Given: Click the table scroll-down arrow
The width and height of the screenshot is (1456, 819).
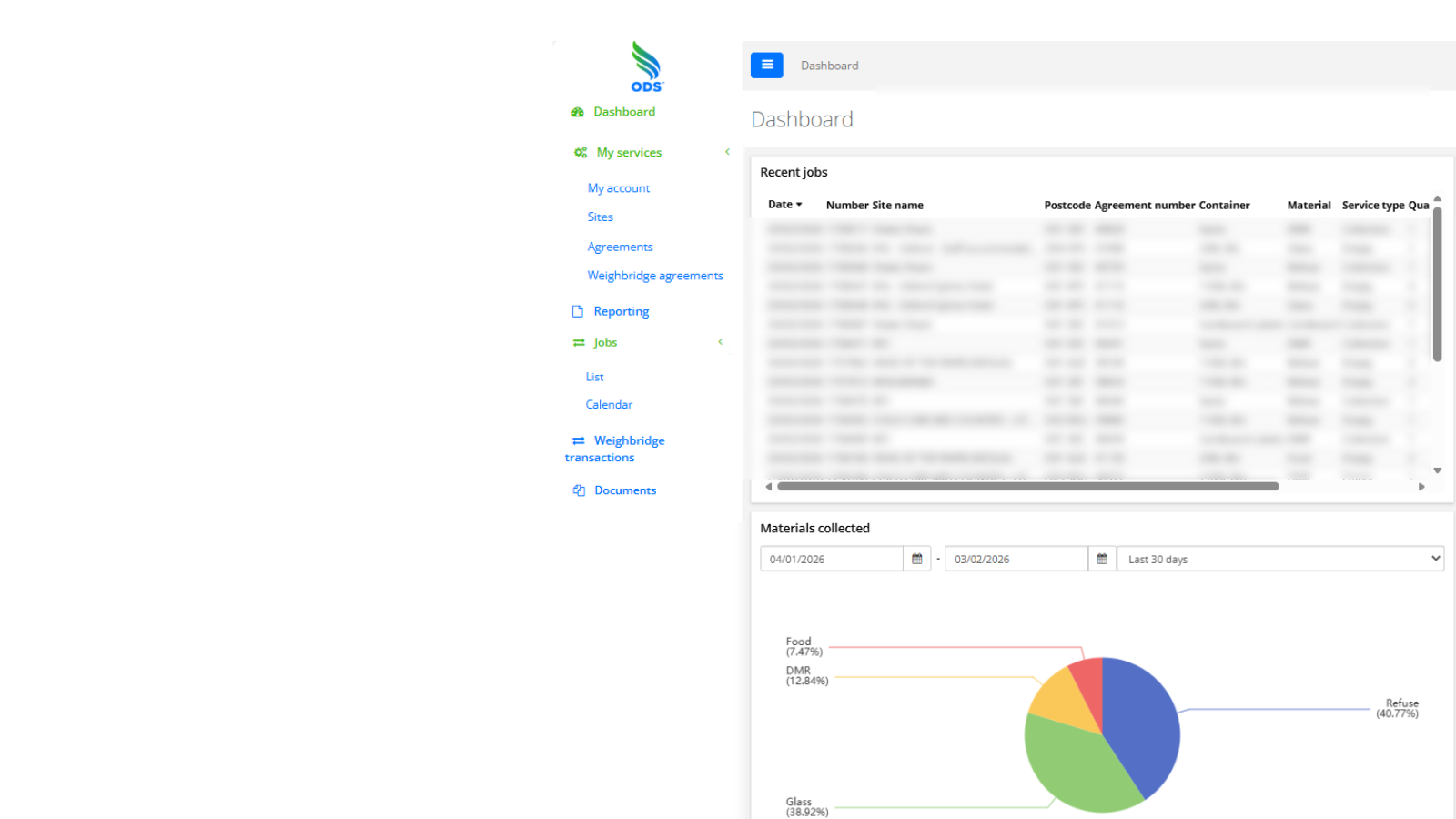Looking at the screenshot, I should pyautogui.click(x=1438, y=470).
